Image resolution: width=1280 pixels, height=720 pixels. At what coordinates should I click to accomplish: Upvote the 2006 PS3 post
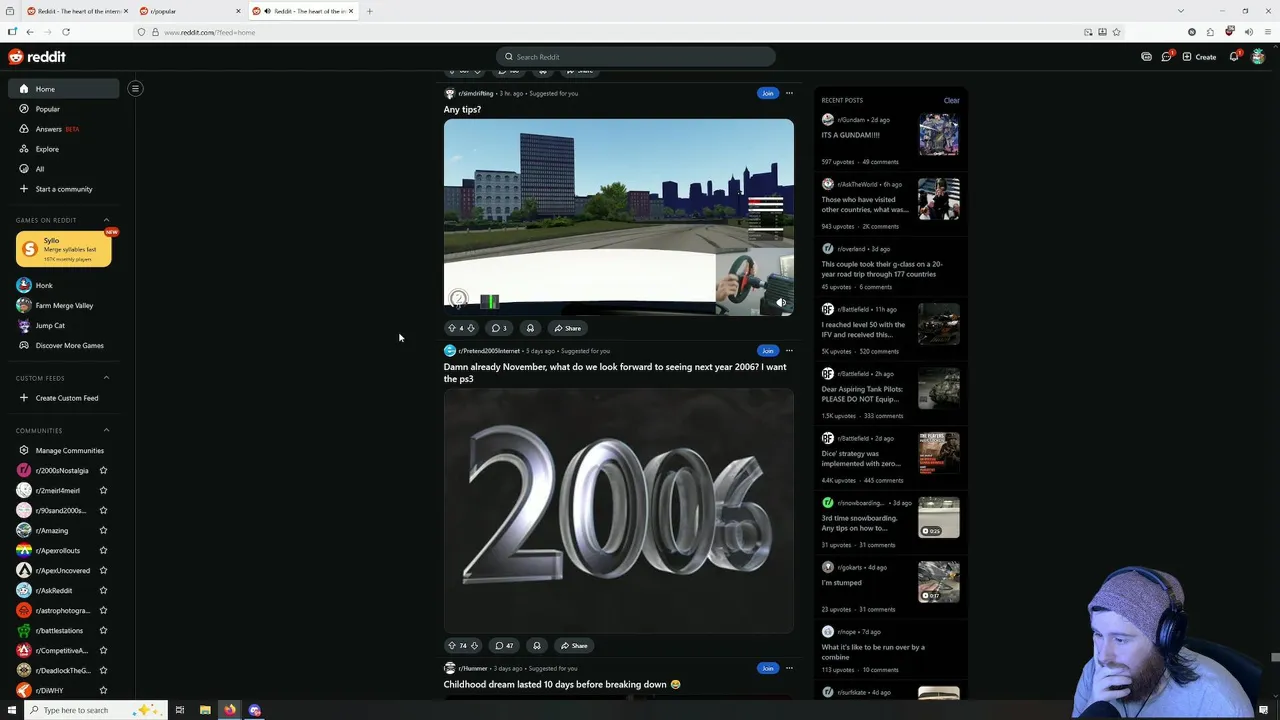(452, 646)
